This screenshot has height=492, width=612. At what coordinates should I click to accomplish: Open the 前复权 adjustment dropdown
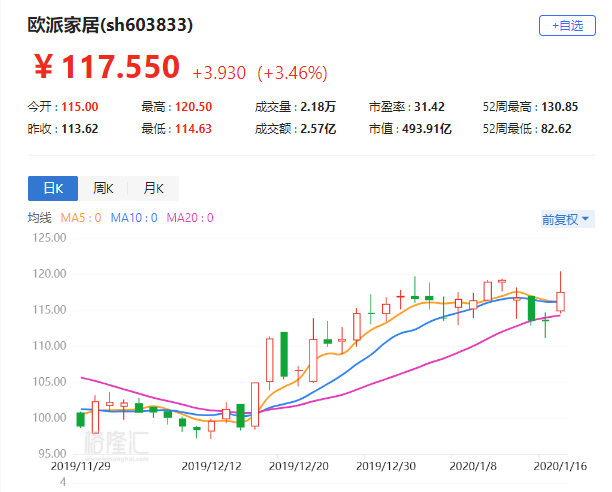[x=567, y=219]
